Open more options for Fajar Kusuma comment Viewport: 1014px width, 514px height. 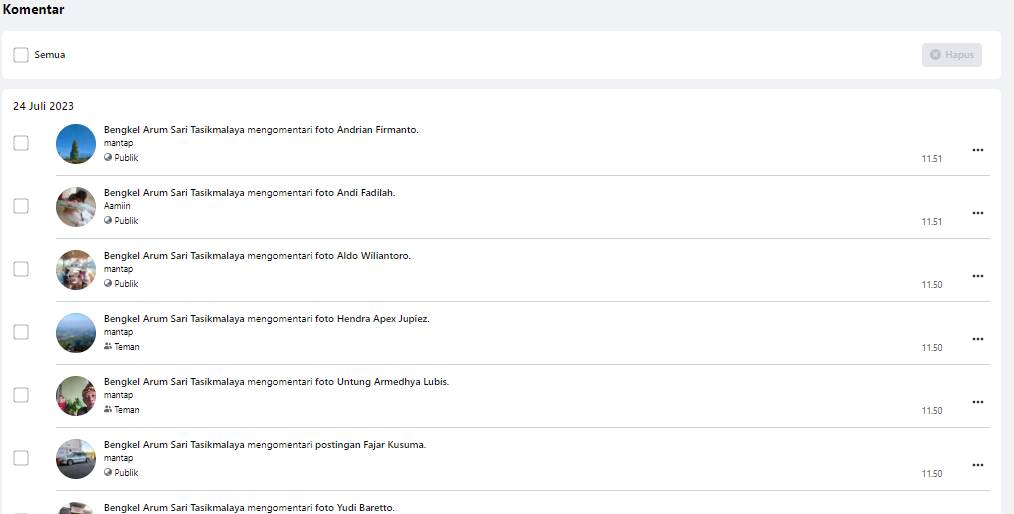(x=977, y=465)
